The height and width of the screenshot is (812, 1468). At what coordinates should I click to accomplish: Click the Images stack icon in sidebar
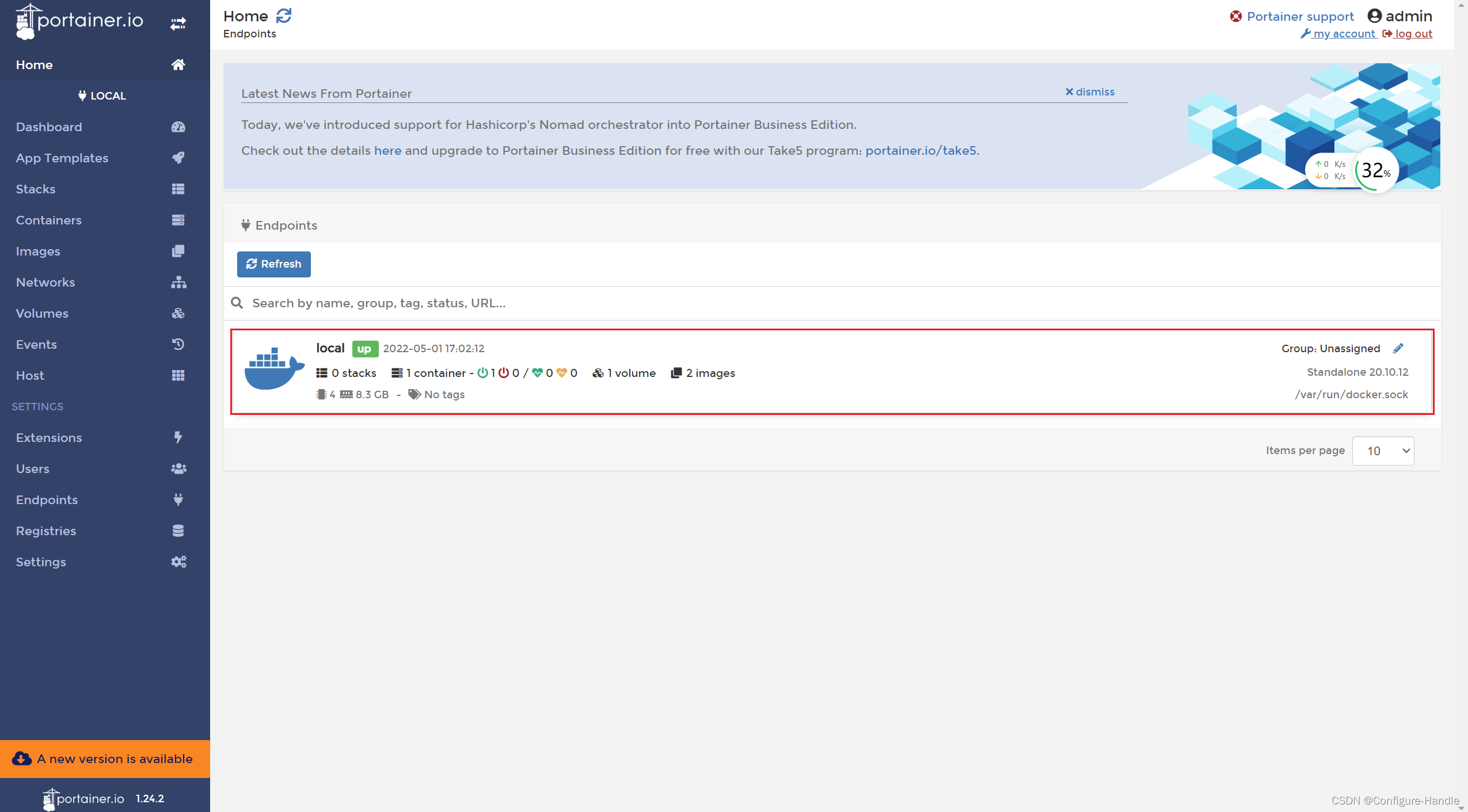point(178,251)
